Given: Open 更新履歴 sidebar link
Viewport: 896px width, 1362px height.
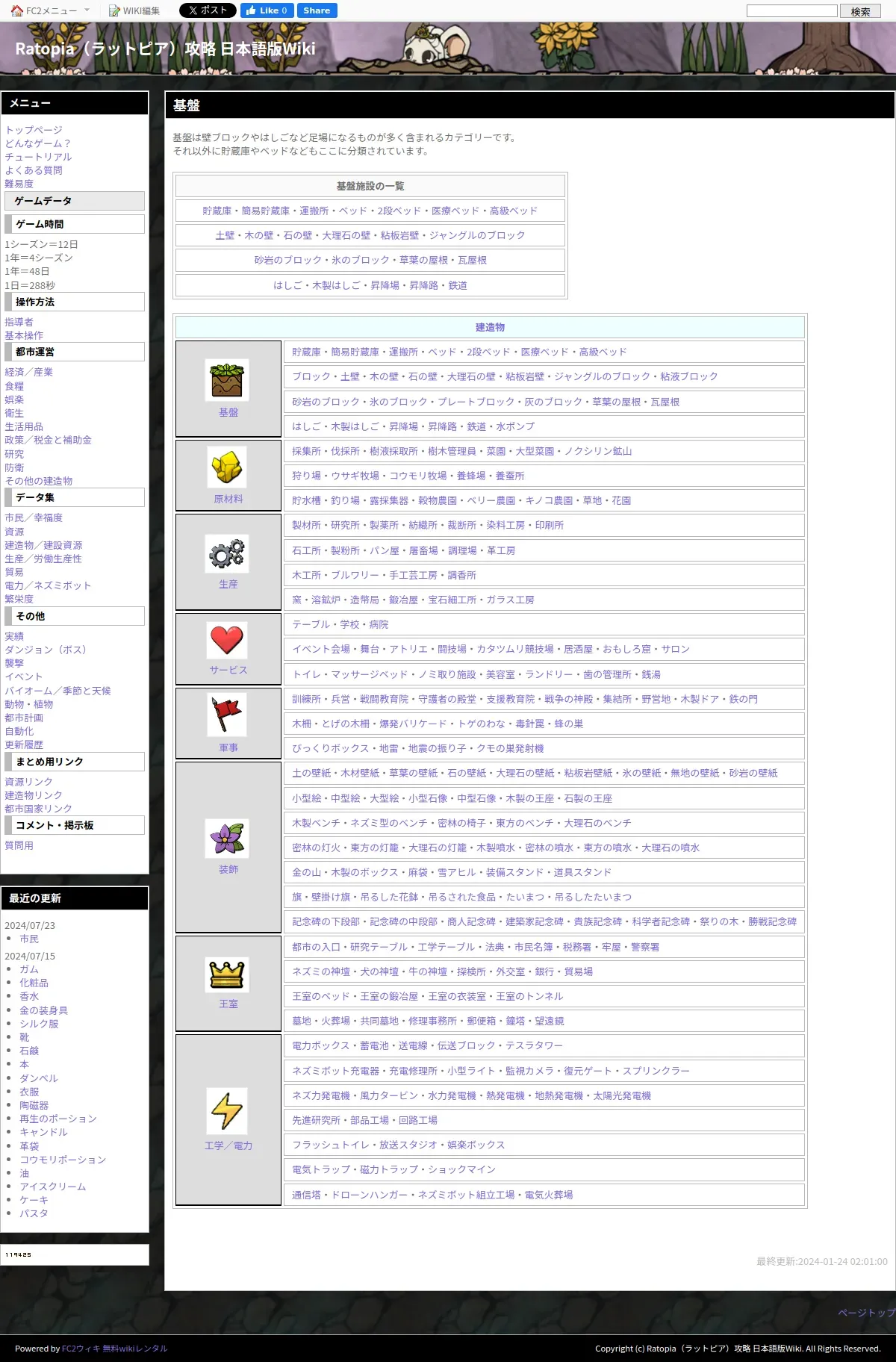Looking at the screenshot, I should point(24,744).
